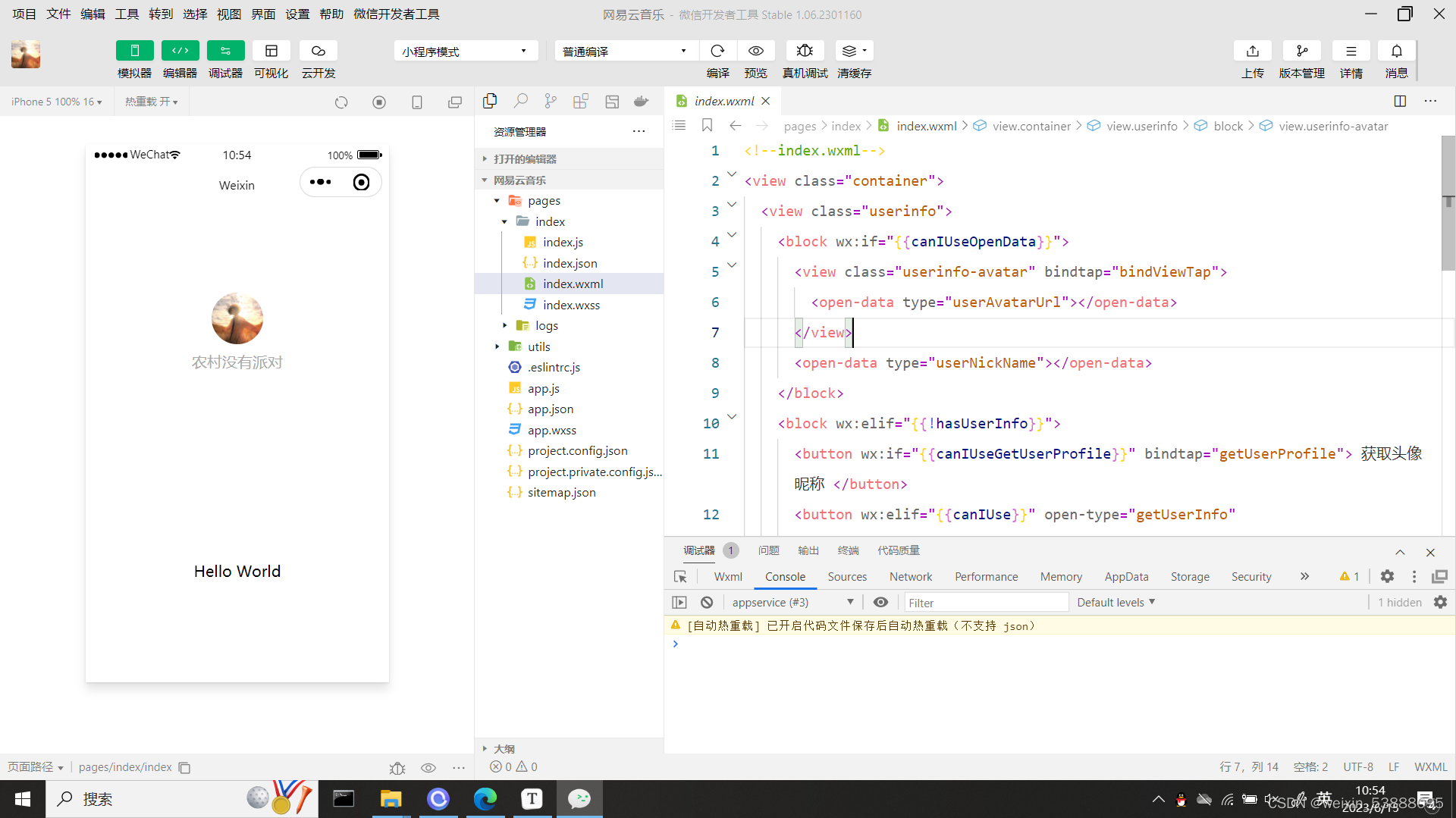Open the clear cache dropdown

[x=854, y=51]
